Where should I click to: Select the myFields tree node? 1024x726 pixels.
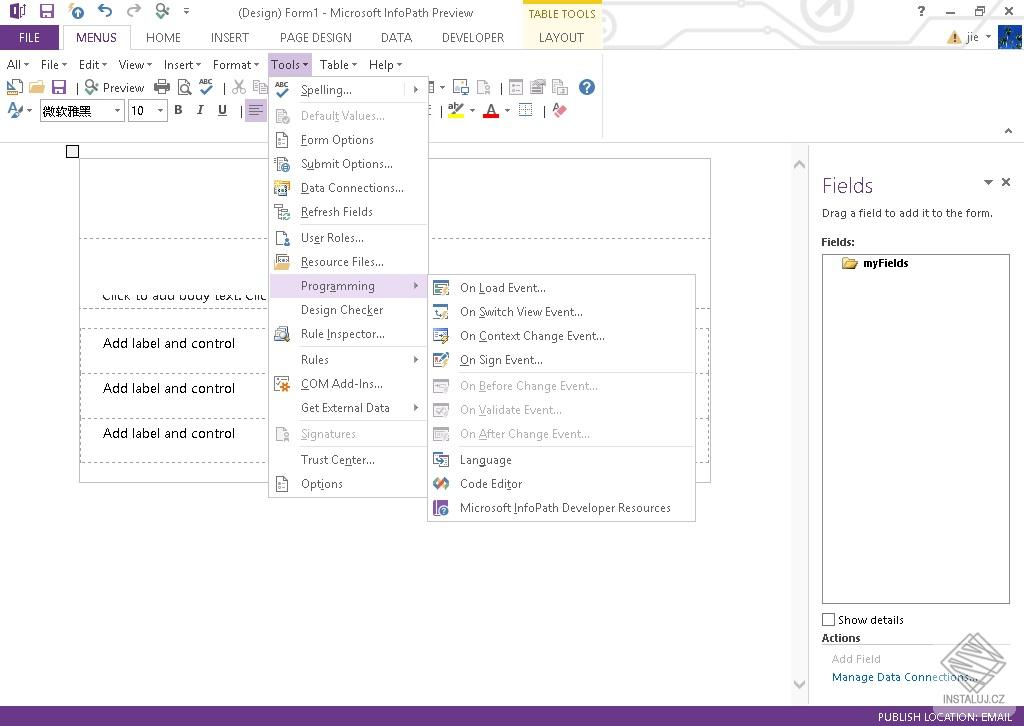(x=886, y=263)
